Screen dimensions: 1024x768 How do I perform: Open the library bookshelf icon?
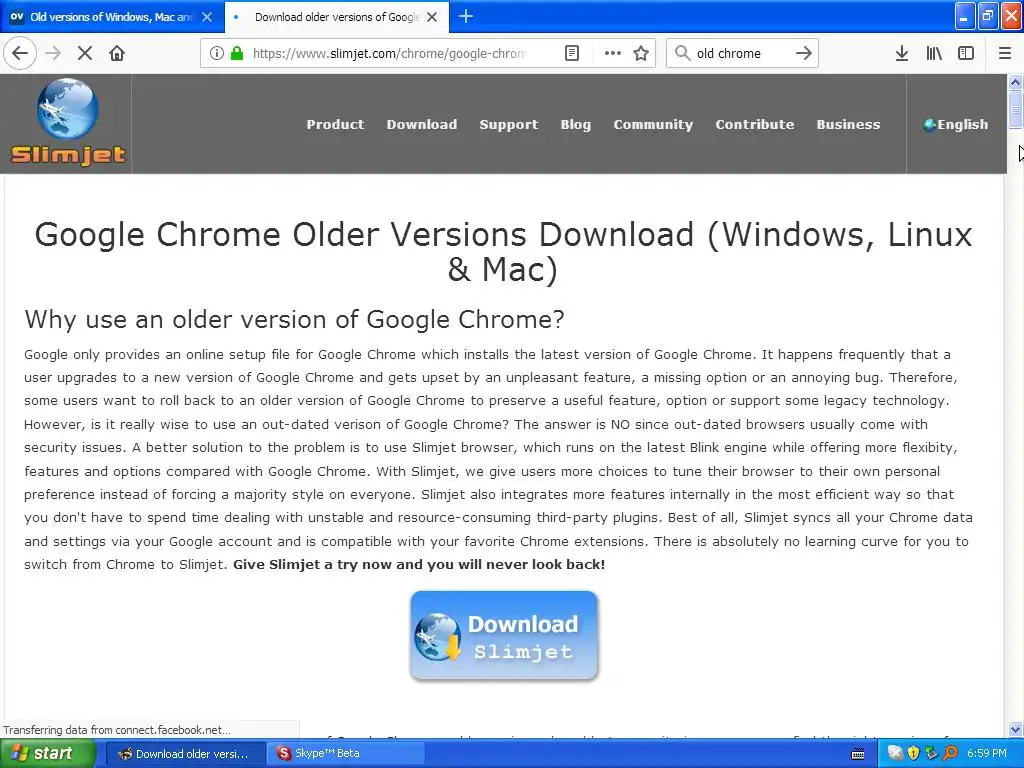(934, 53)
